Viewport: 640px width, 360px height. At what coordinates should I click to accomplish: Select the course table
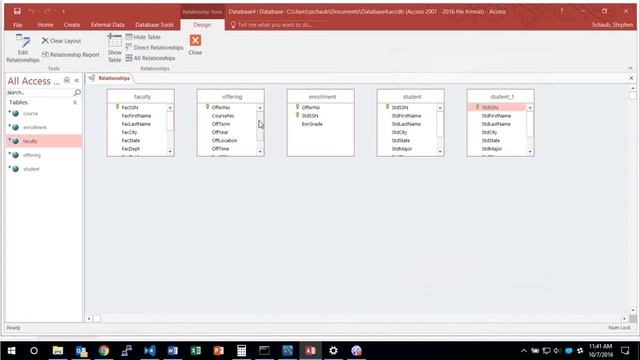click(x=43, y=113)
